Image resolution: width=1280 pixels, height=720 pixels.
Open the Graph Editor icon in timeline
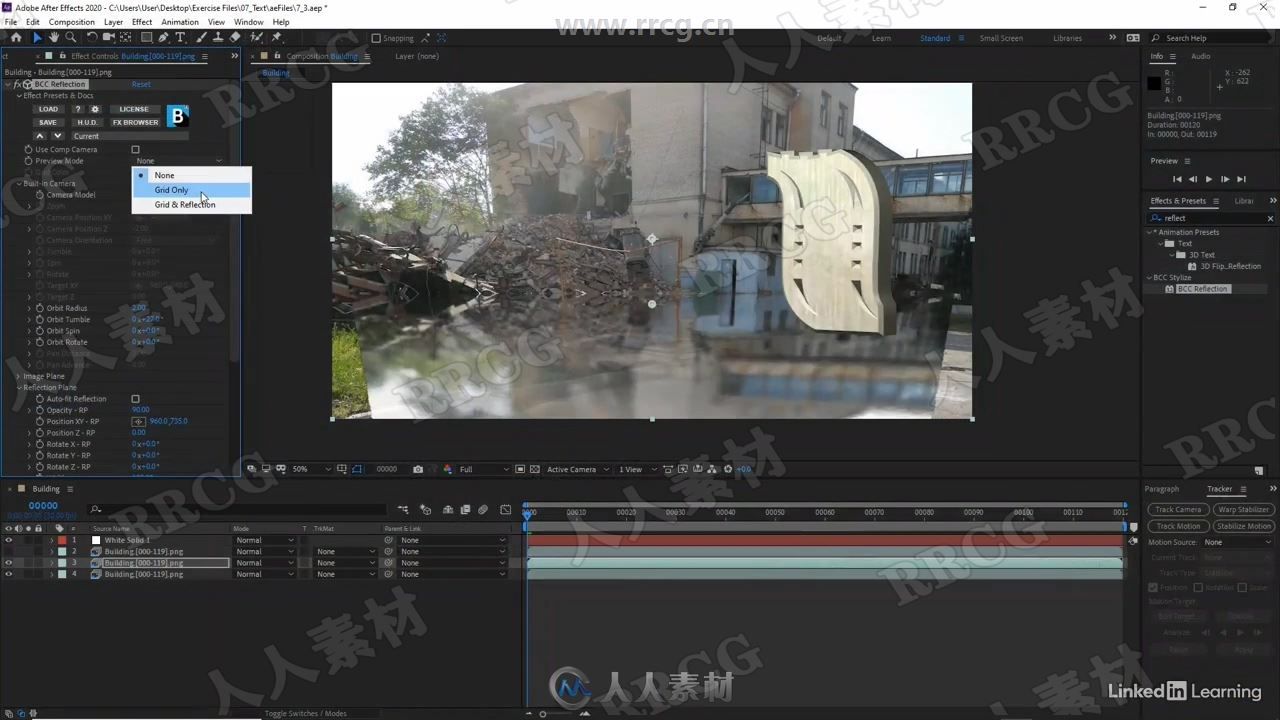pos(505,510)
